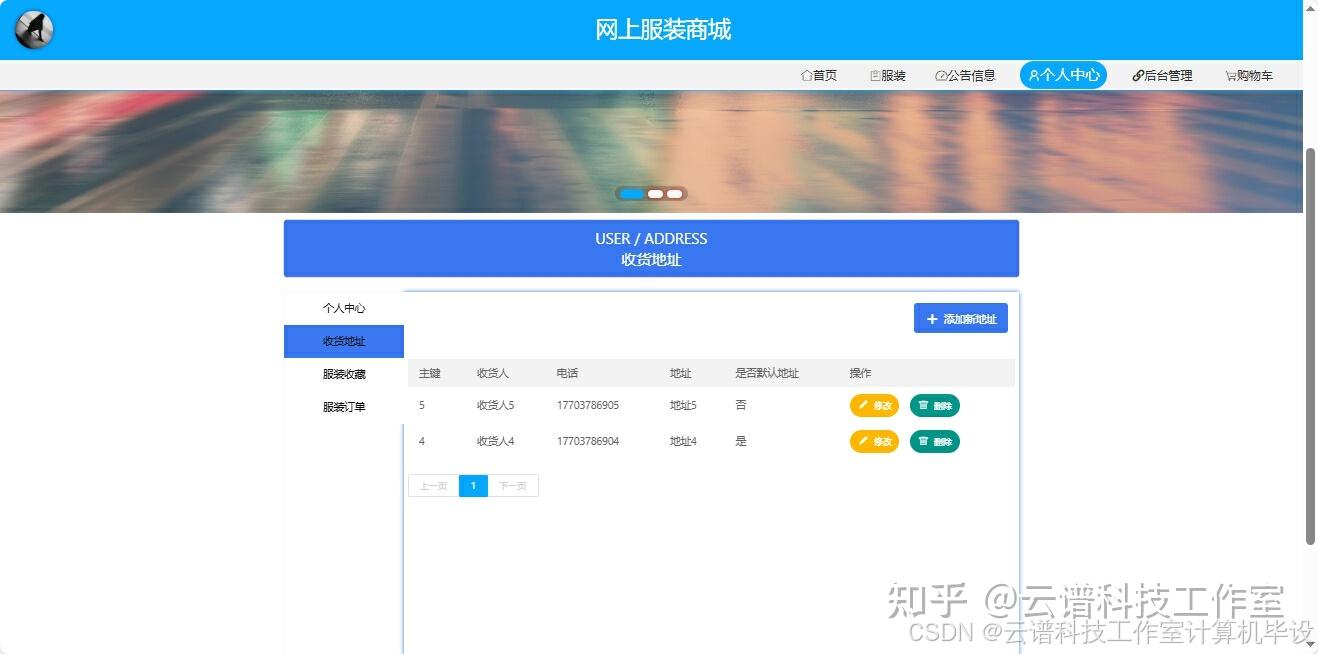This screenshot has height=654, width=1318.
Task: Click phone number 17703786905
Action: [x=588, y=405]
